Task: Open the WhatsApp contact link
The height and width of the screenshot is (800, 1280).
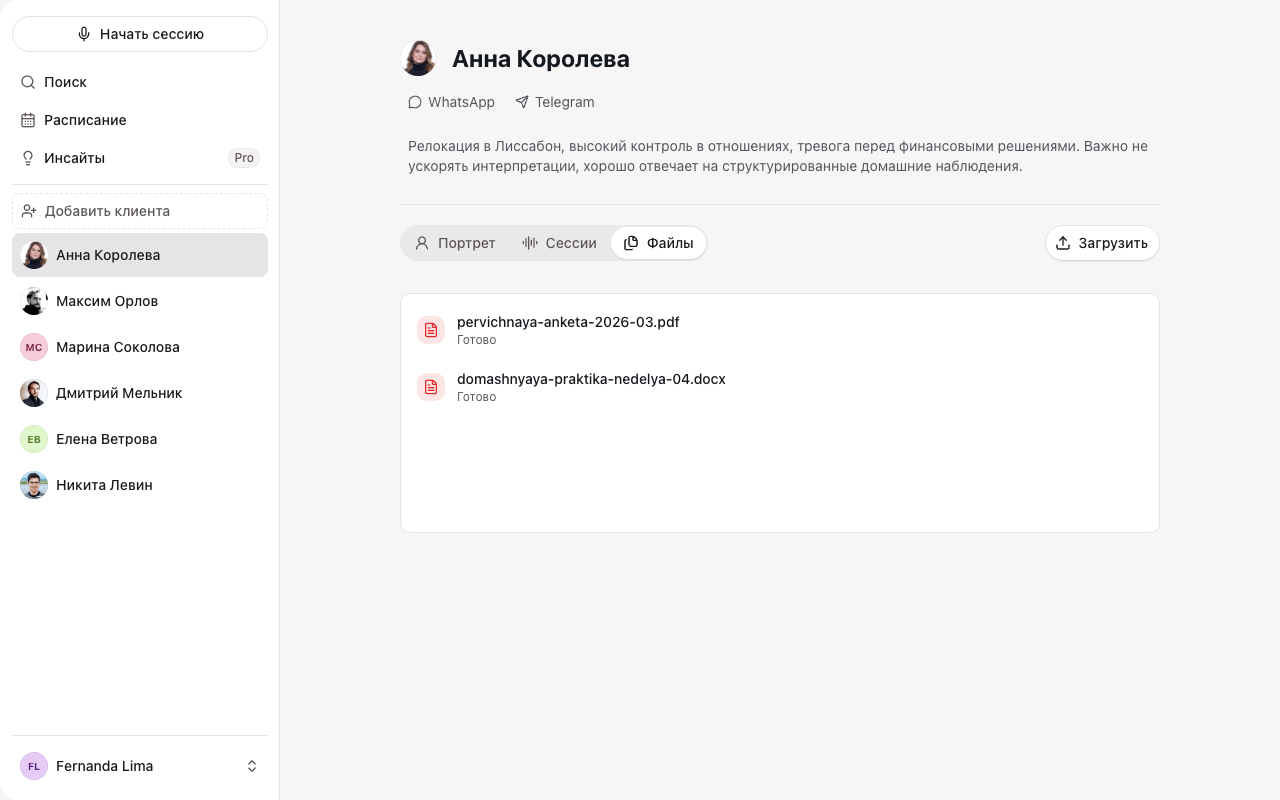Action: [451, 102]
